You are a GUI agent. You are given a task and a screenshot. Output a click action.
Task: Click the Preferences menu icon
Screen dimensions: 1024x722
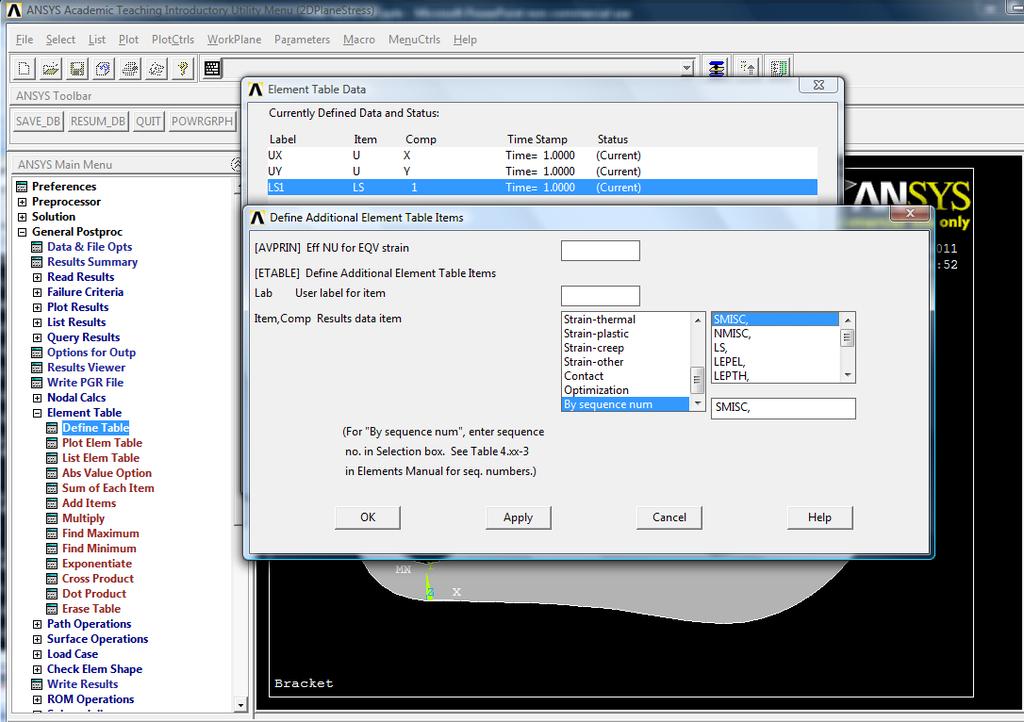pyautogui.click(x=22, y=187)
